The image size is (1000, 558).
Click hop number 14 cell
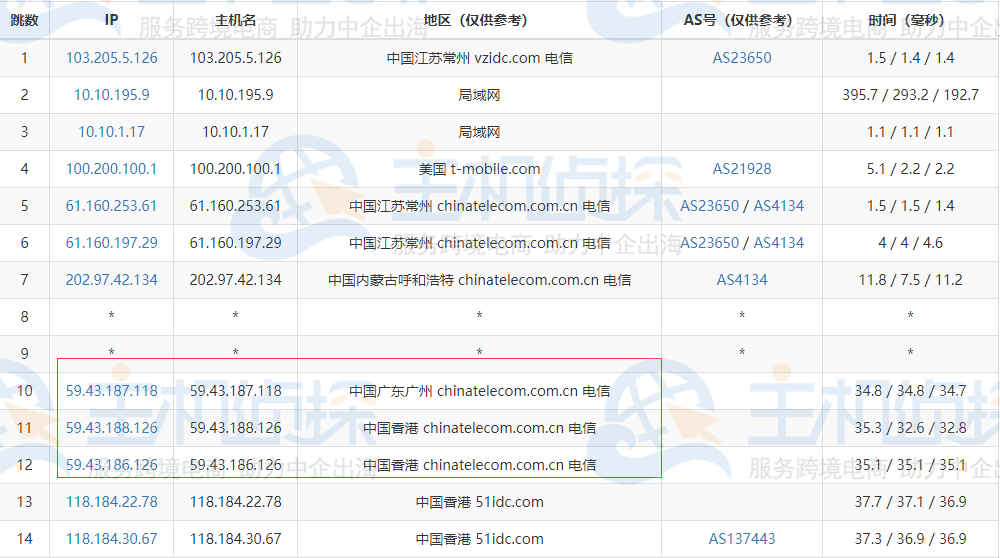pyautogui.click(x=24, y=539)
